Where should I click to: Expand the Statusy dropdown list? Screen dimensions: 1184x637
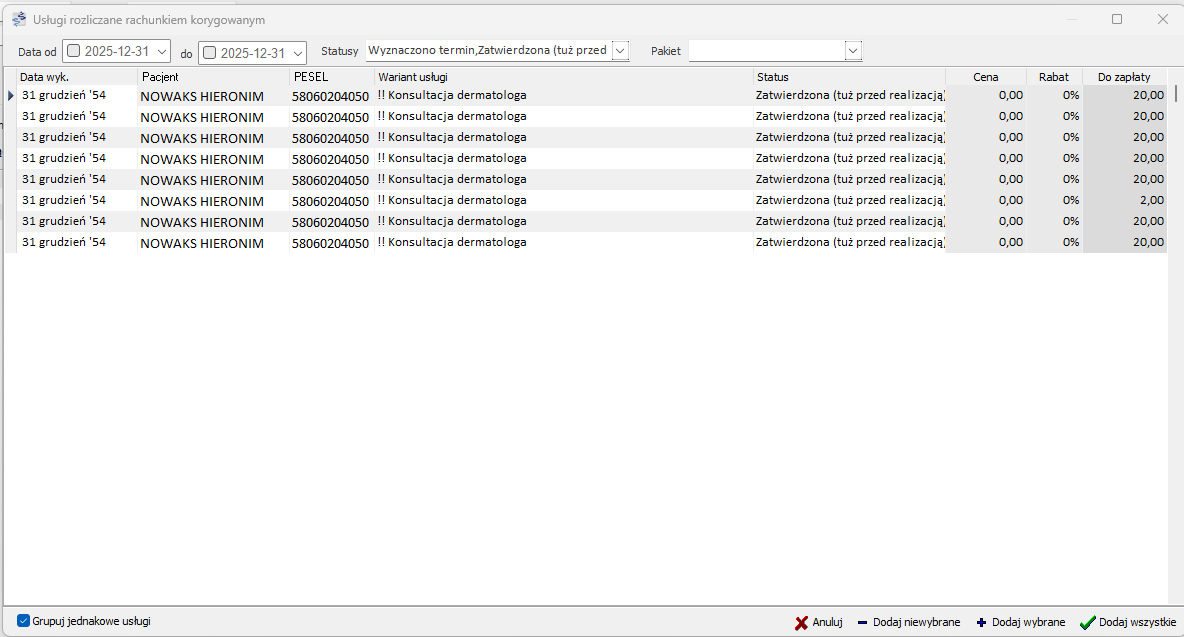point(620,50)
